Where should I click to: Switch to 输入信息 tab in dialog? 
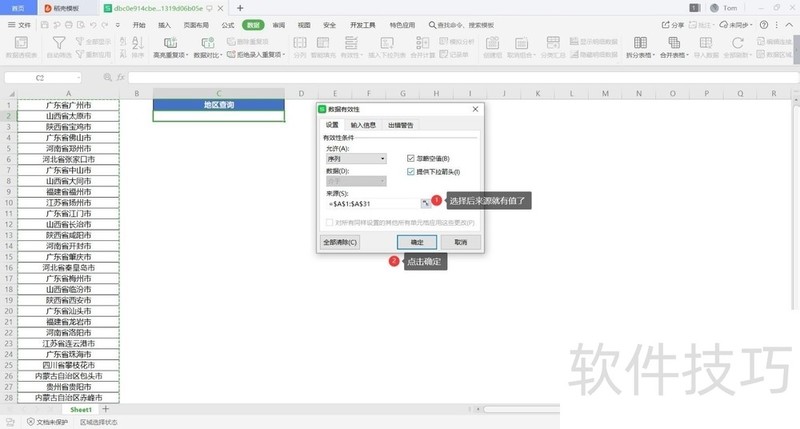point(363,125)
